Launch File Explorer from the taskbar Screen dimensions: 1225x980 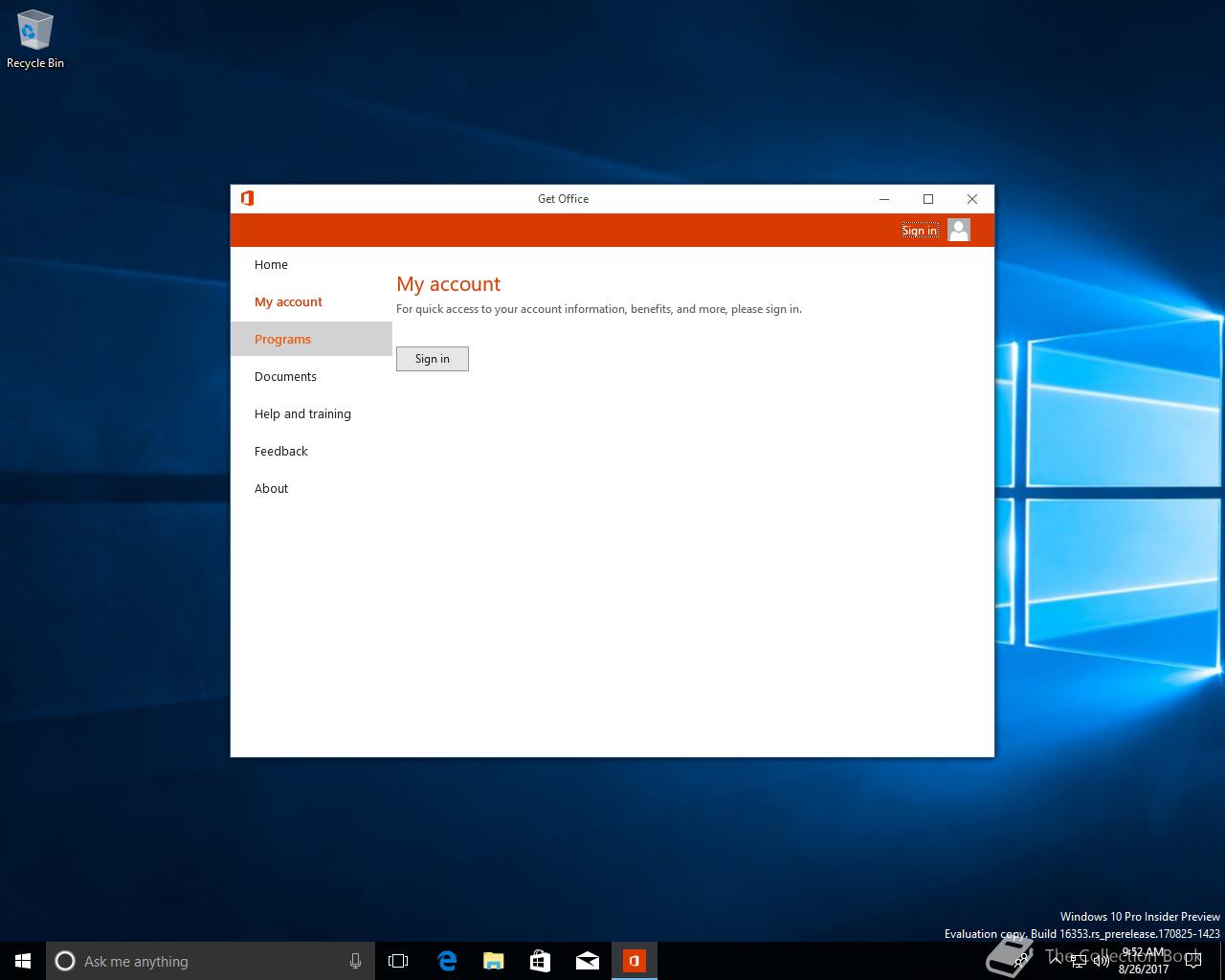pos(493,961)
